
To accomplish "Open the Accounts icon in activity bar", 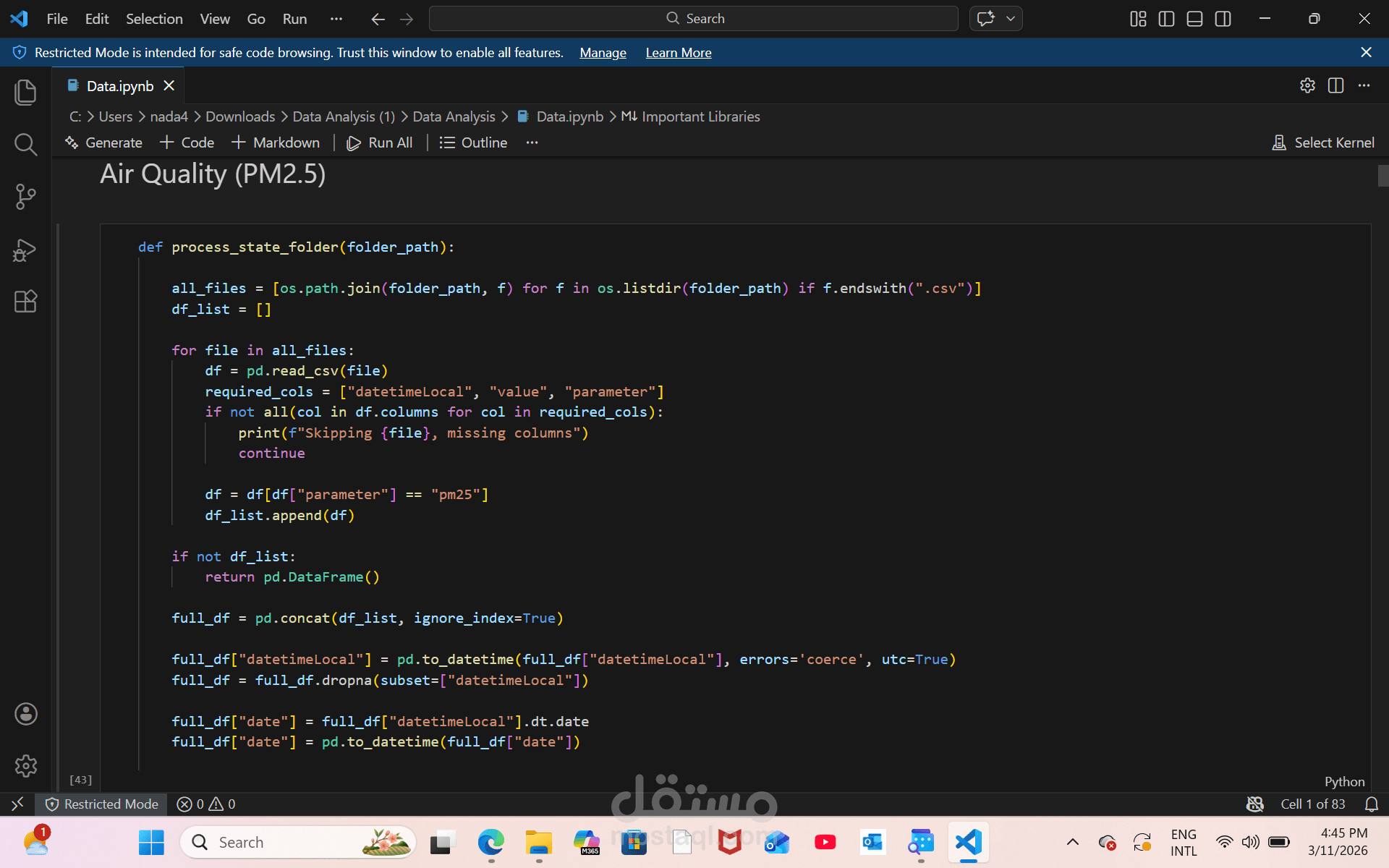I will point(25,714).
